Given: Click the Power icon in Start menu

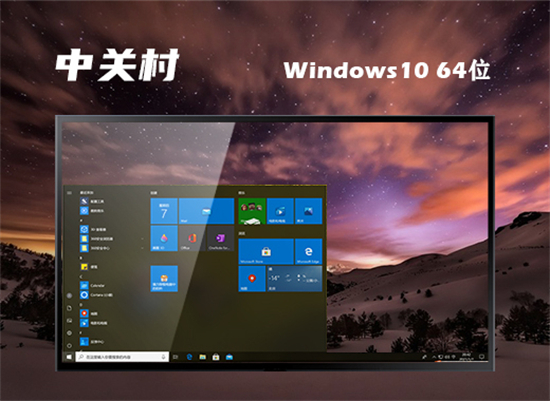Looking at the screenshot, I should [x=69, y=345].
